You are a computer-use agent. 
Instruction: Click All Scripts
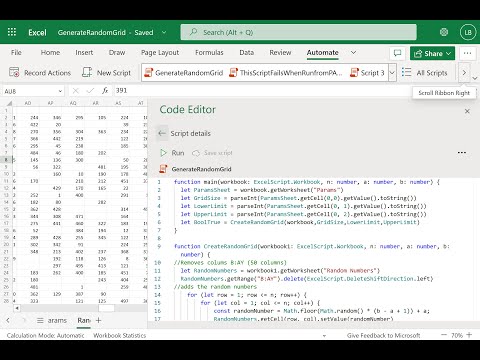(x=425, y=73)
